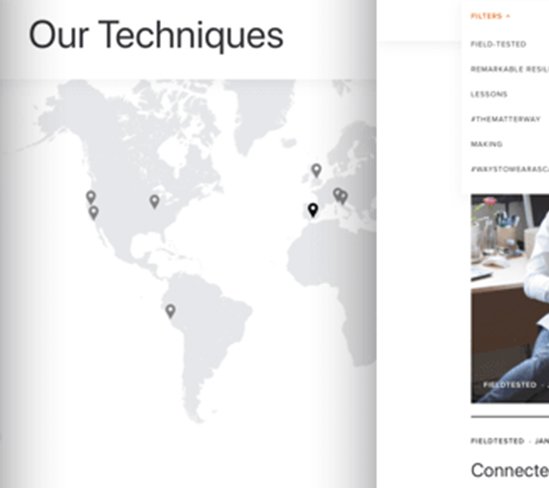Image resolution: width=549 pixels, height=488 pixels.
Task: Select the LESSONS filter
Action: 489,94
